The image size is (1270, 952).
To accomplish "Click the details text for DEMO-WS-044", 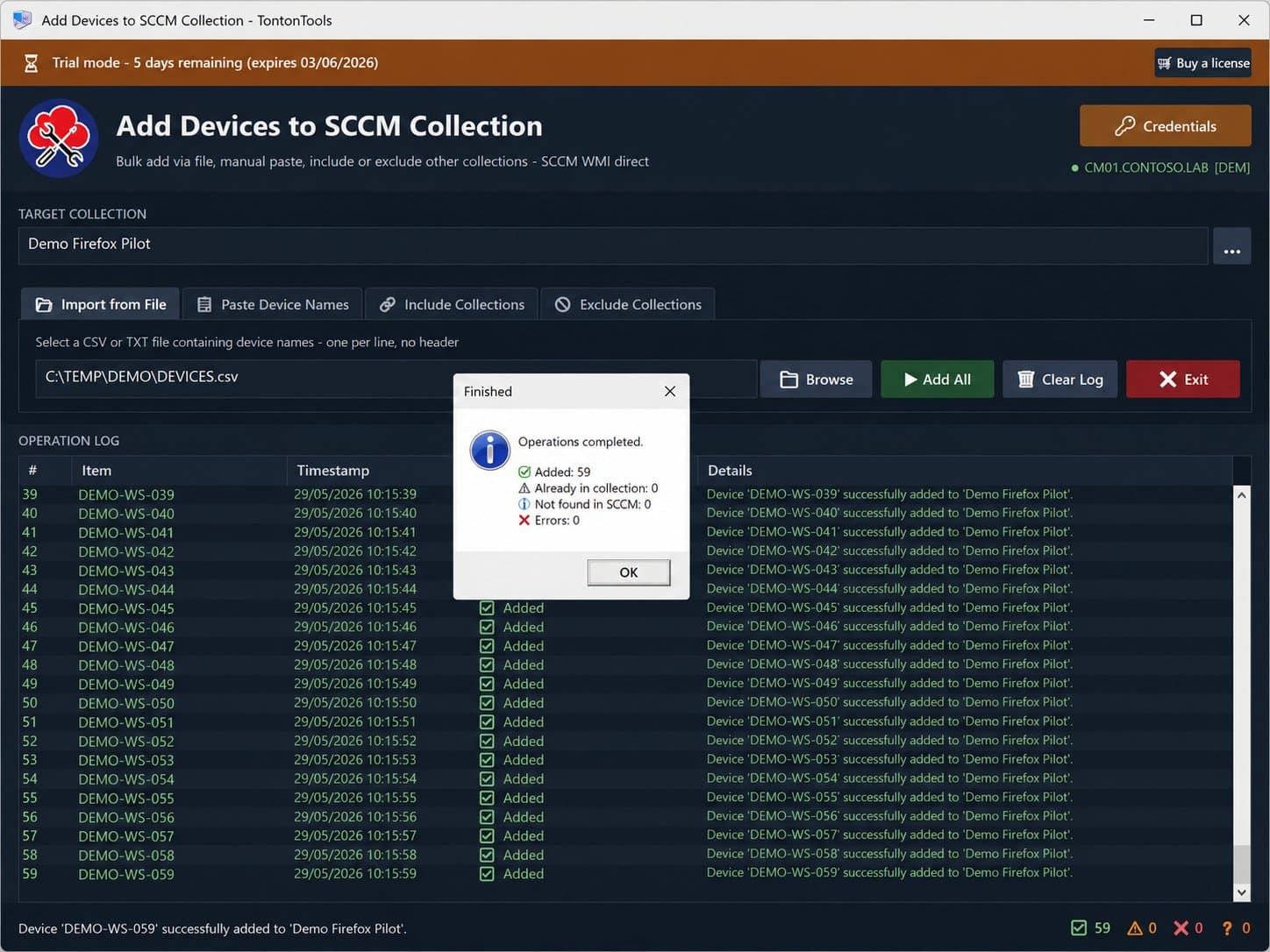I will point(889,589).
